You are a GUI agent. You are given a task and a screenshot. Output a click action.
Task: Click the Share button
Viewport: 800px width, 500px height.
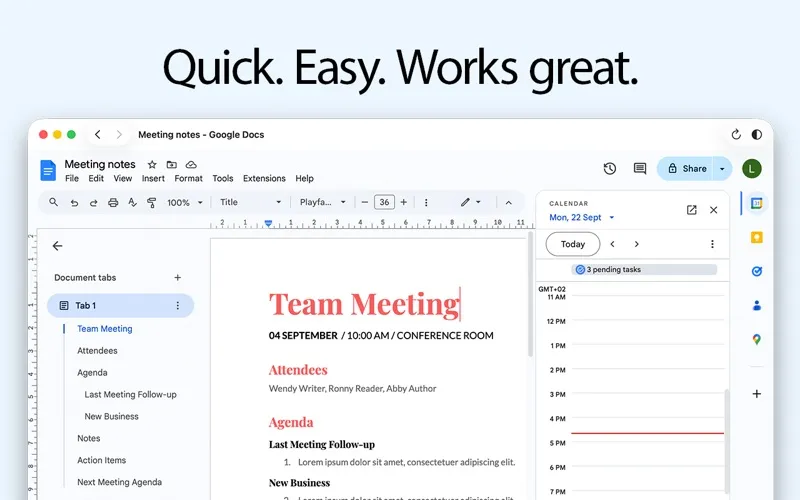(686, 168)
